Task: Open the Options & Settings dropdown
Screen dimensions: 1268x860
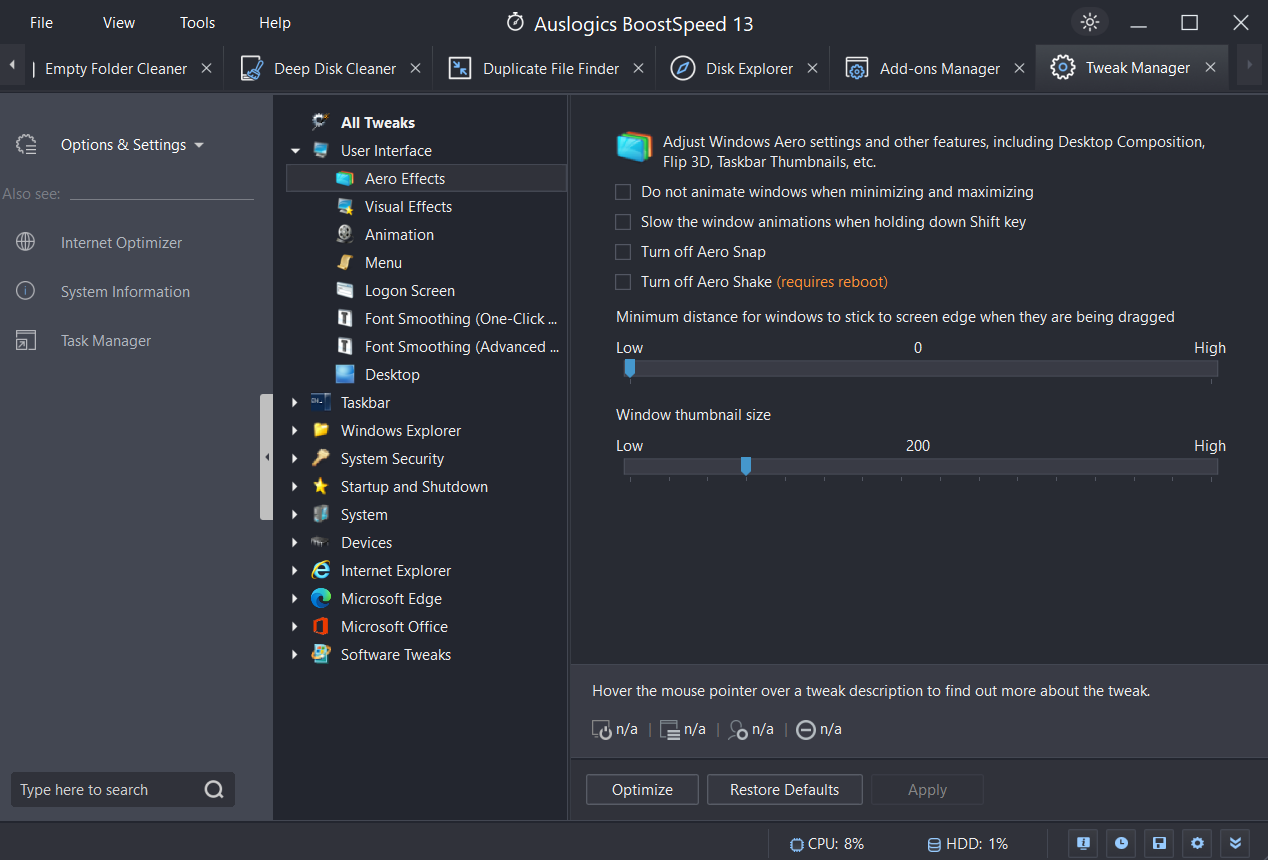Action: 132,145
